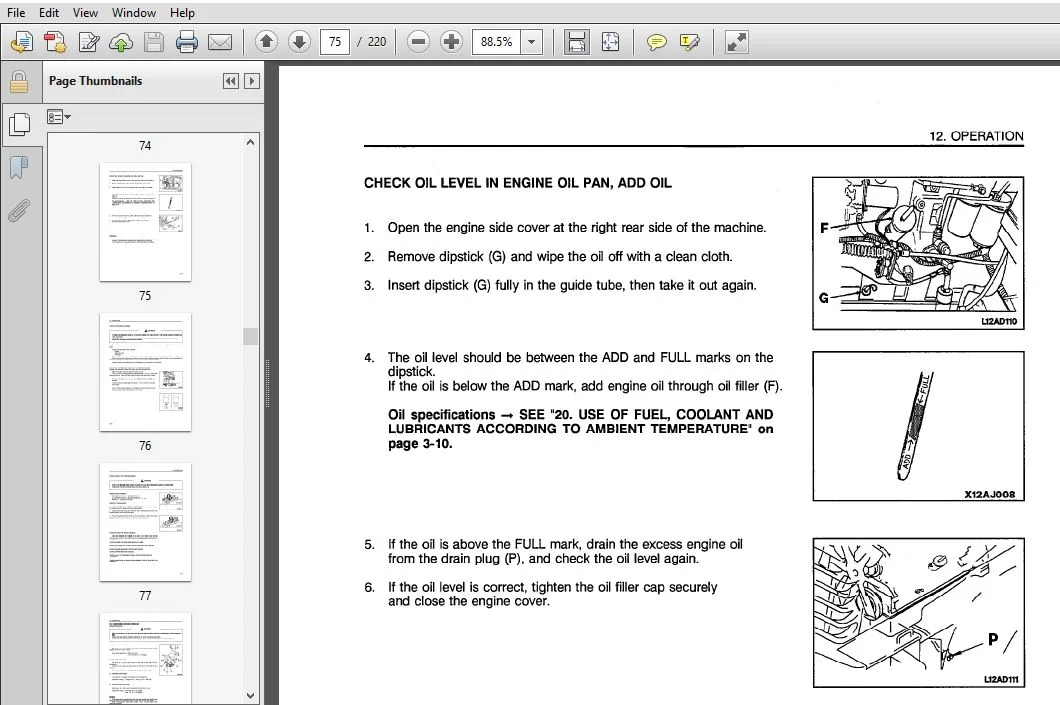Viewport: 1060px width, 705px height.
Task: Go to next page with down arrow
Action: tap(299, 42)
